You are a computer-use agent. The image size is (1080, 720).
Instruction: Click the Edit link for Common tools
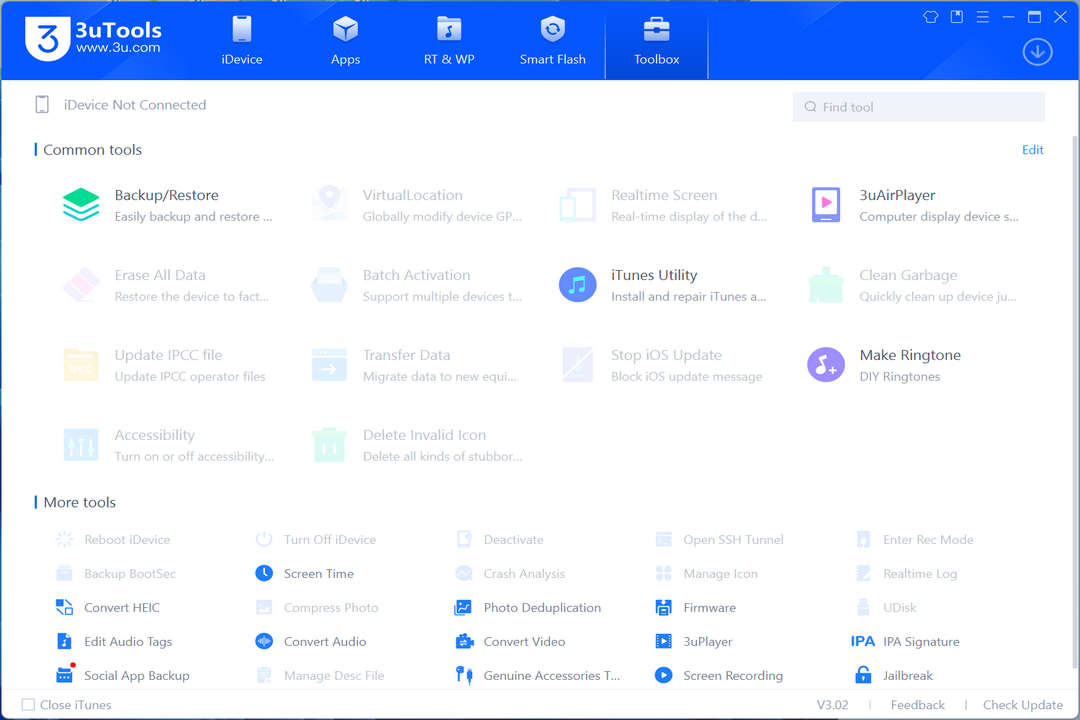(x=1033, y=149)
